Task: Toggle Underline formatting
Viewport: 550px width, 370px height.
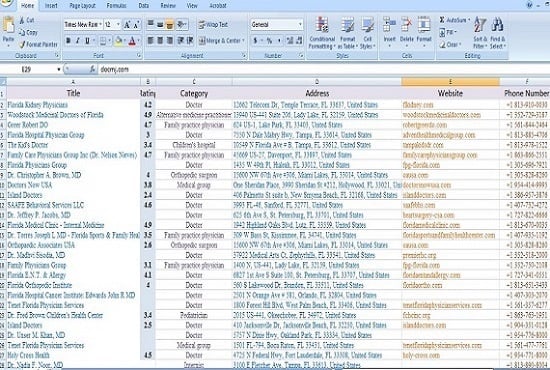Action: coord(87,41)
